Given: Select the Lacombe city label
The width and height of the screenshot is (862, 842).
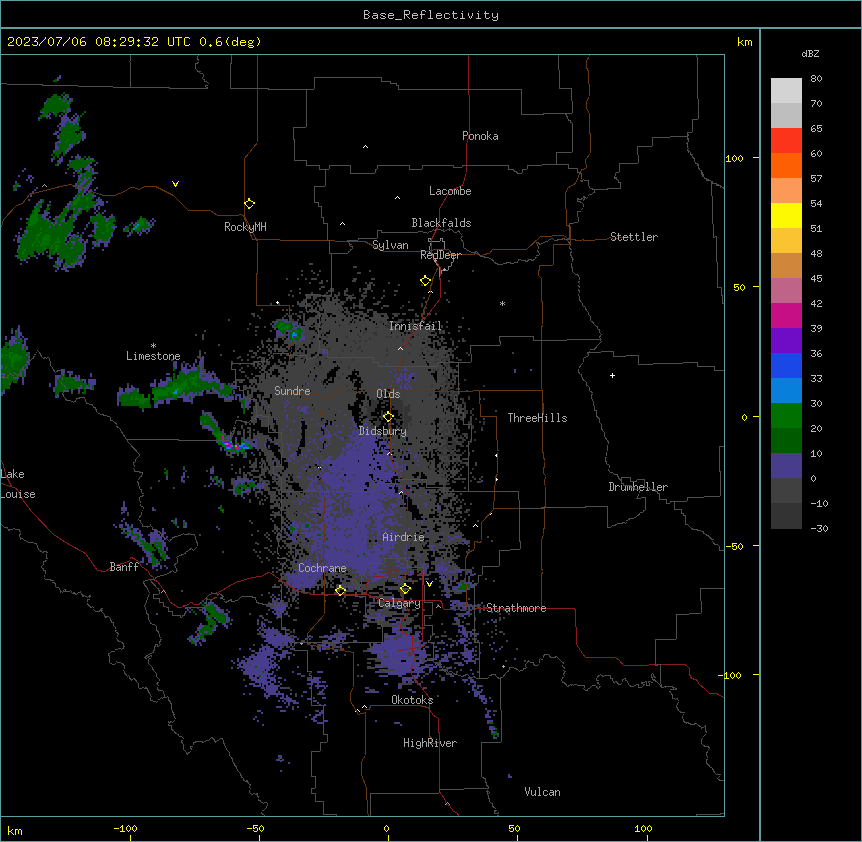Looking at the screenshot, I should (450, 191).
